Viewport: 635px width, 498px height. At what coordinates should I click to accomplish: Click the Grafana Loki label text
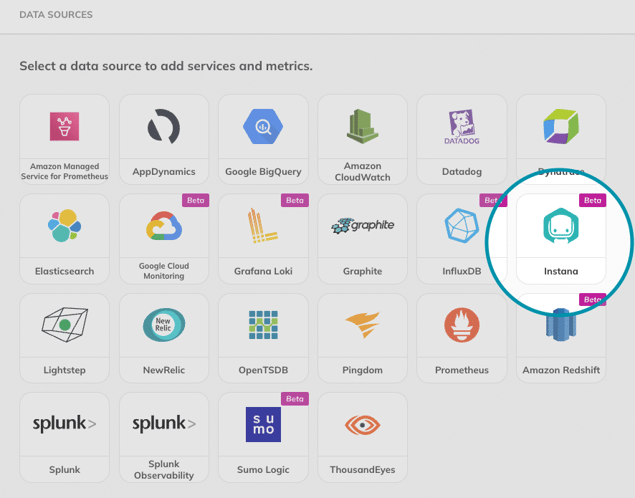coord(263,271)
